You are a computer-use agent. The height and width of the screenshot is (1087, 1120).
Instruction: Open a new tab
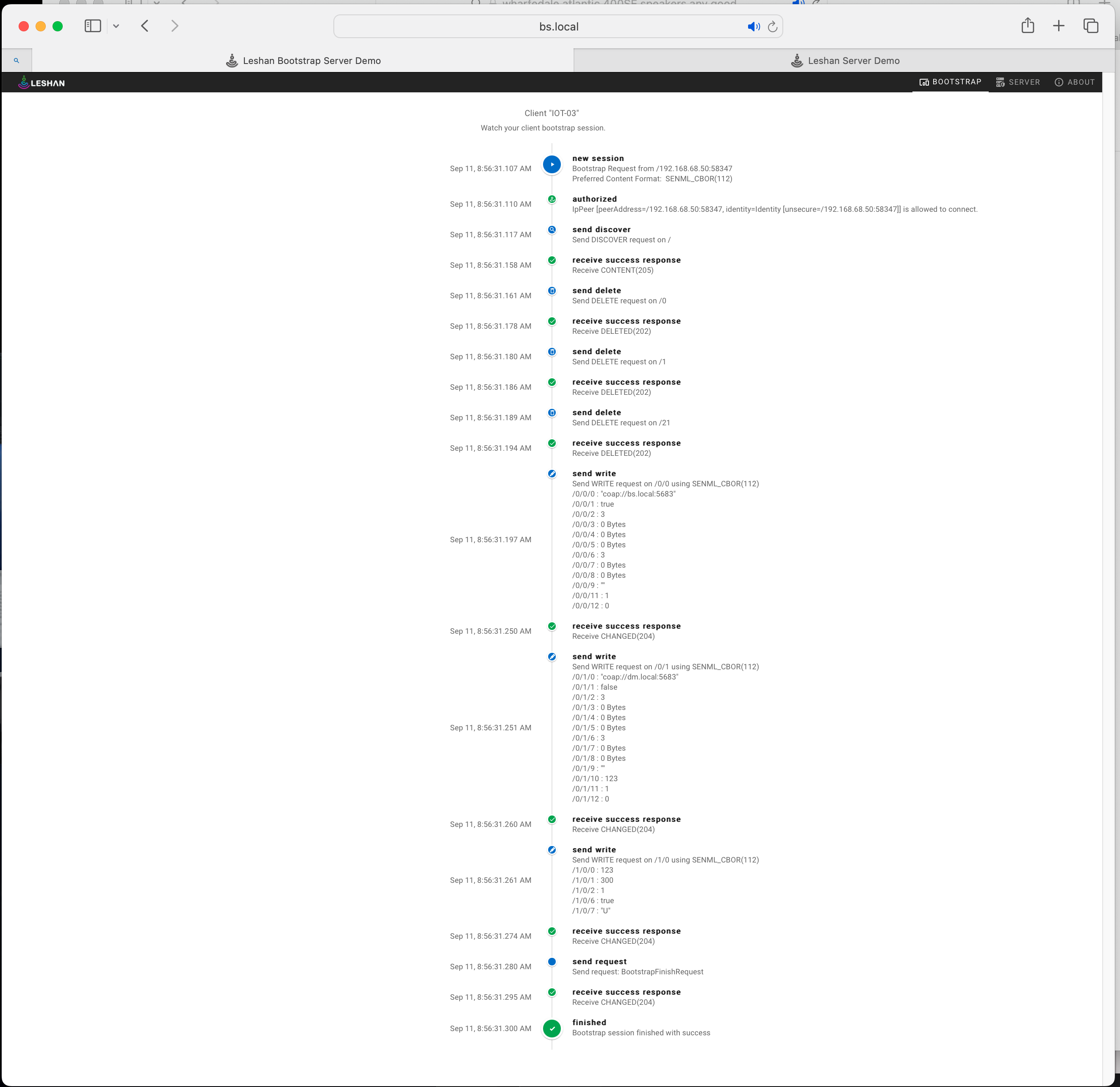[x=1058, y=26]
